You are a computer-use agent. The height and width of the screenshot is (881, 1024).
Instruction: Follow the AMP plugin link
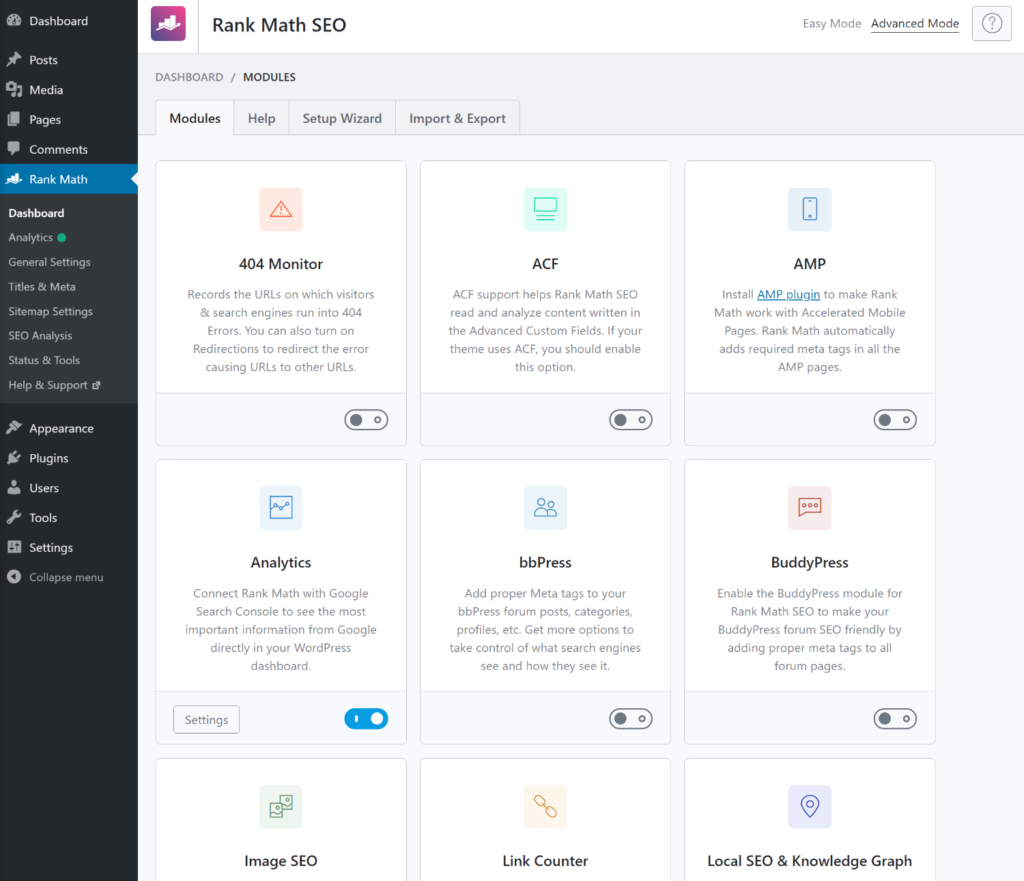(788, 295)
